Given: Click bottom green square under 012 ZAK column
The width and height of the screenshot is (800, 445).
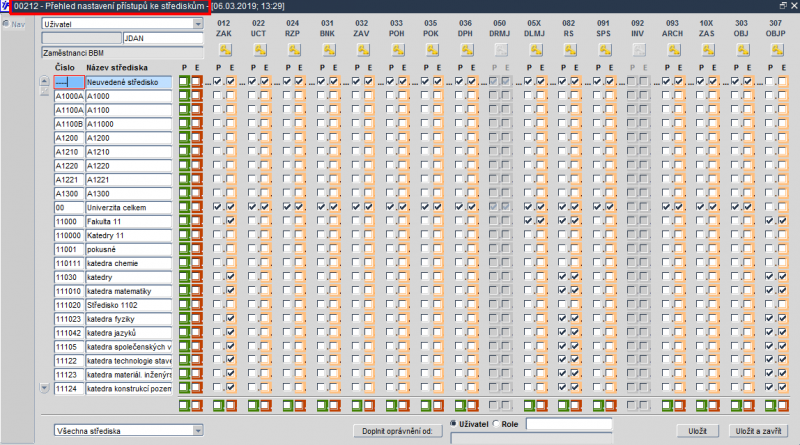Looking at the screenshot, I should (x=218, y=406).
